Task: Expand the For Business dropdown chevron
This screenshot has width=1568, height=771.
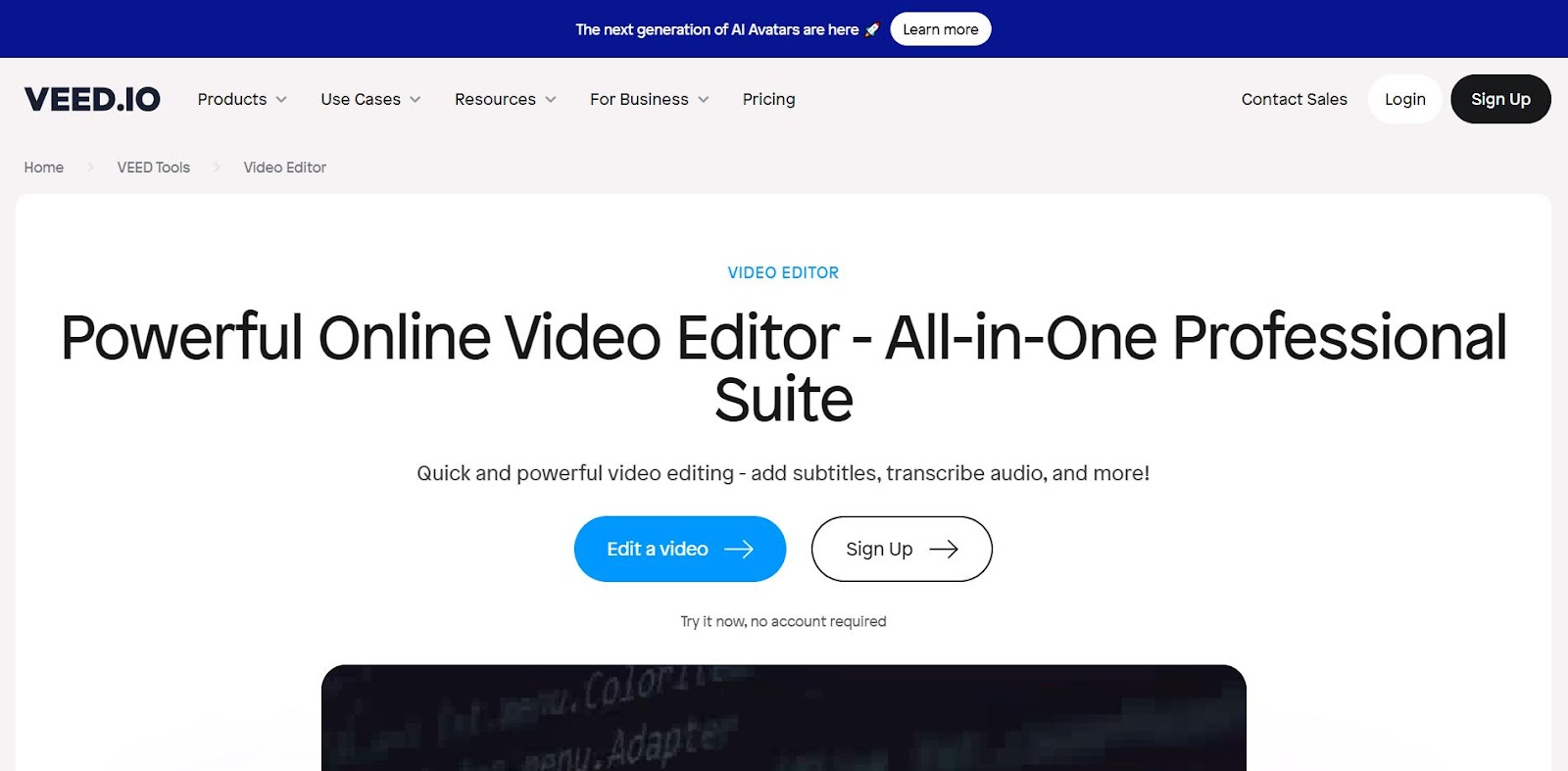Action: [x=704, y=100]
